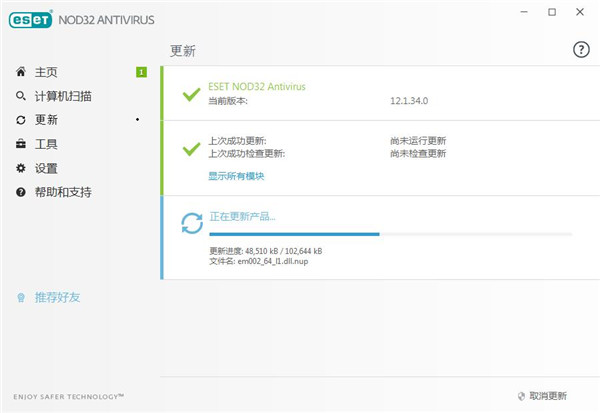Click the gift icon beside 推荐好友

21,297
